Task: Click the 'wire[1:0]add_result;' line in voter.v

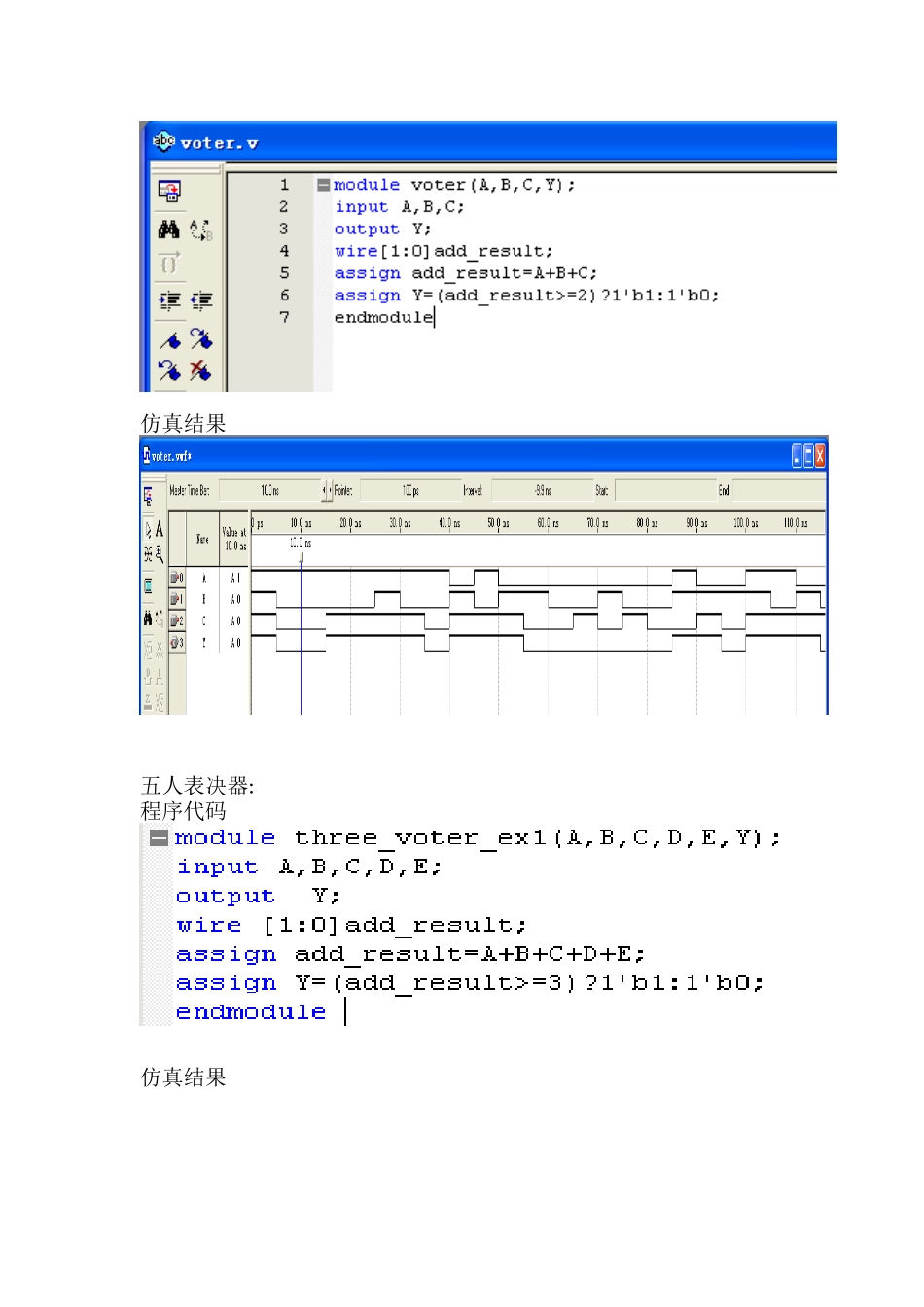Action: pos(444,251)
